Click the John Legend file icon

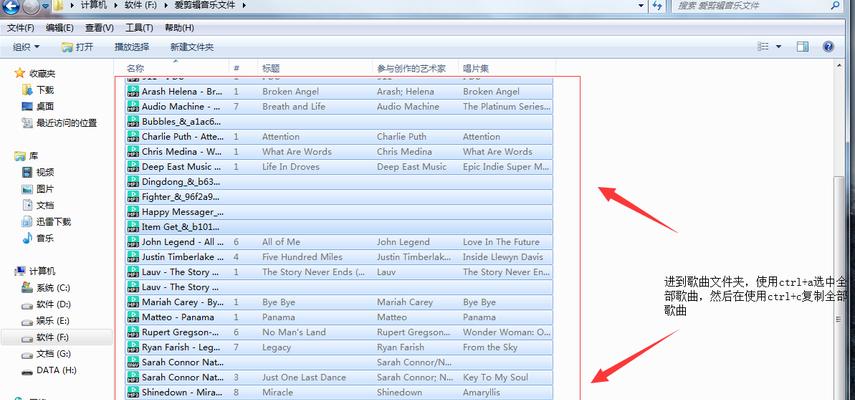tap(133, 241)
